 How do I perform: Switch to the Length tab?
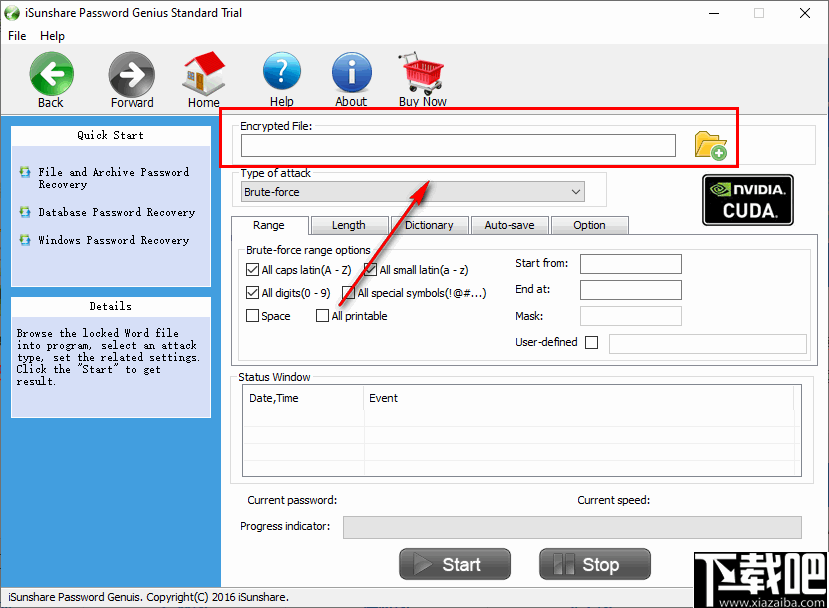pyautogui.click(x=349, y=225)
